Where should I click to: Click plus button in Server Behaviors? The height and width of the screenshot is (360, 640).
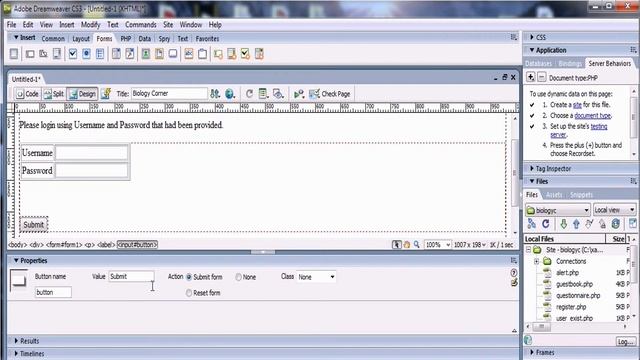pos(530,77)
